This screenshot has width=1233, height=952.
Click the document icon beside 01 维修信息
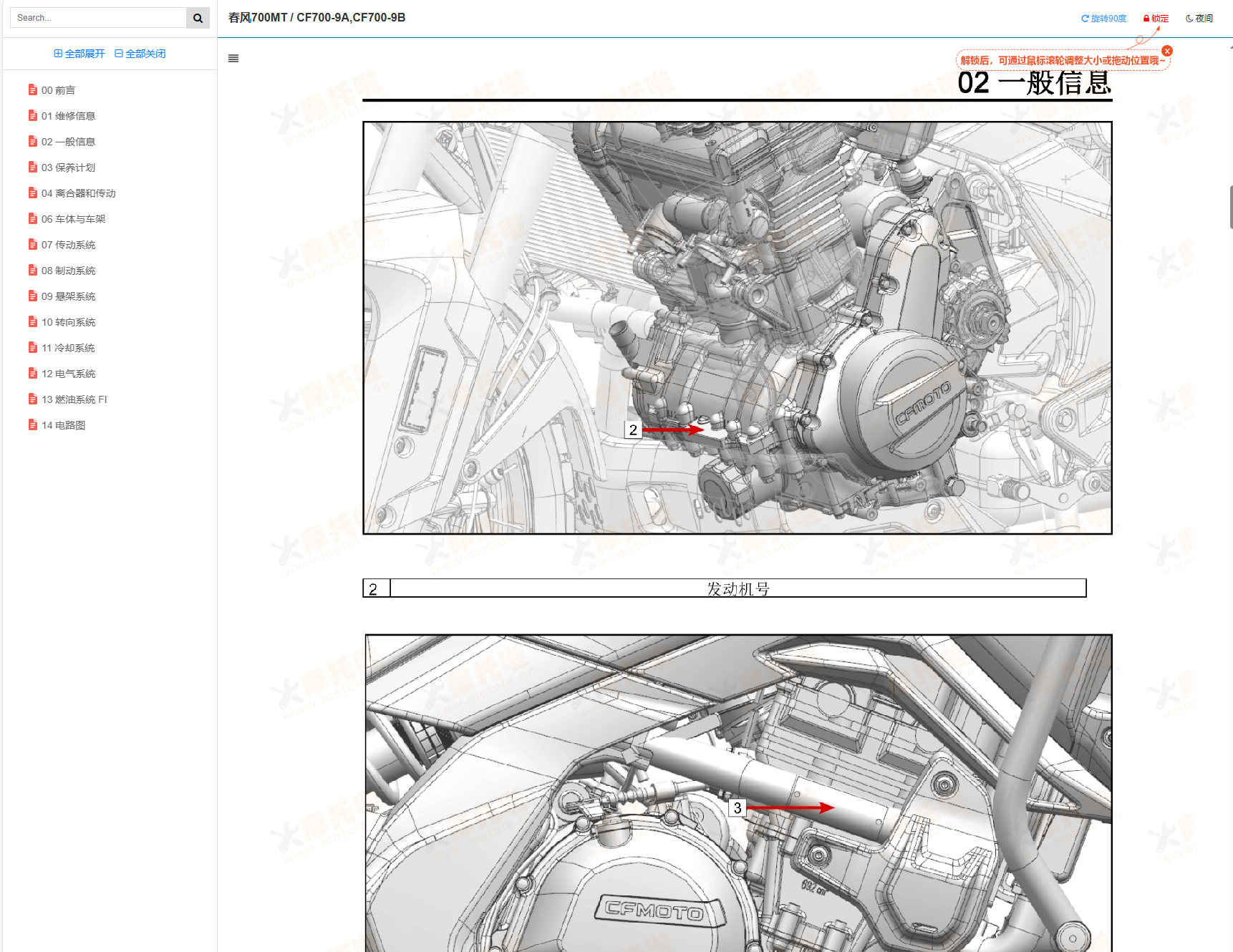coord(33,115)
